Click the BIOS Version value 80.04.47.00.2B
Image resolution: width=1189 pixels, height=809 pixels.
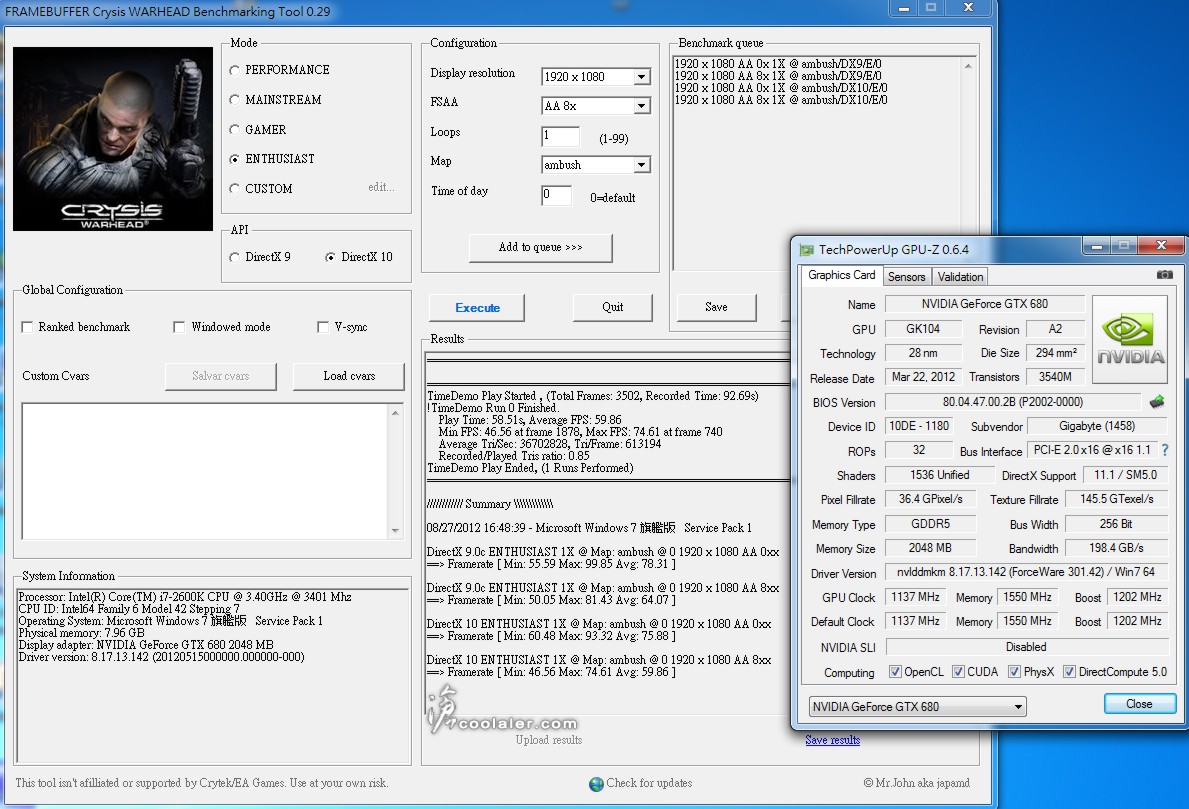pos(1012,402)
